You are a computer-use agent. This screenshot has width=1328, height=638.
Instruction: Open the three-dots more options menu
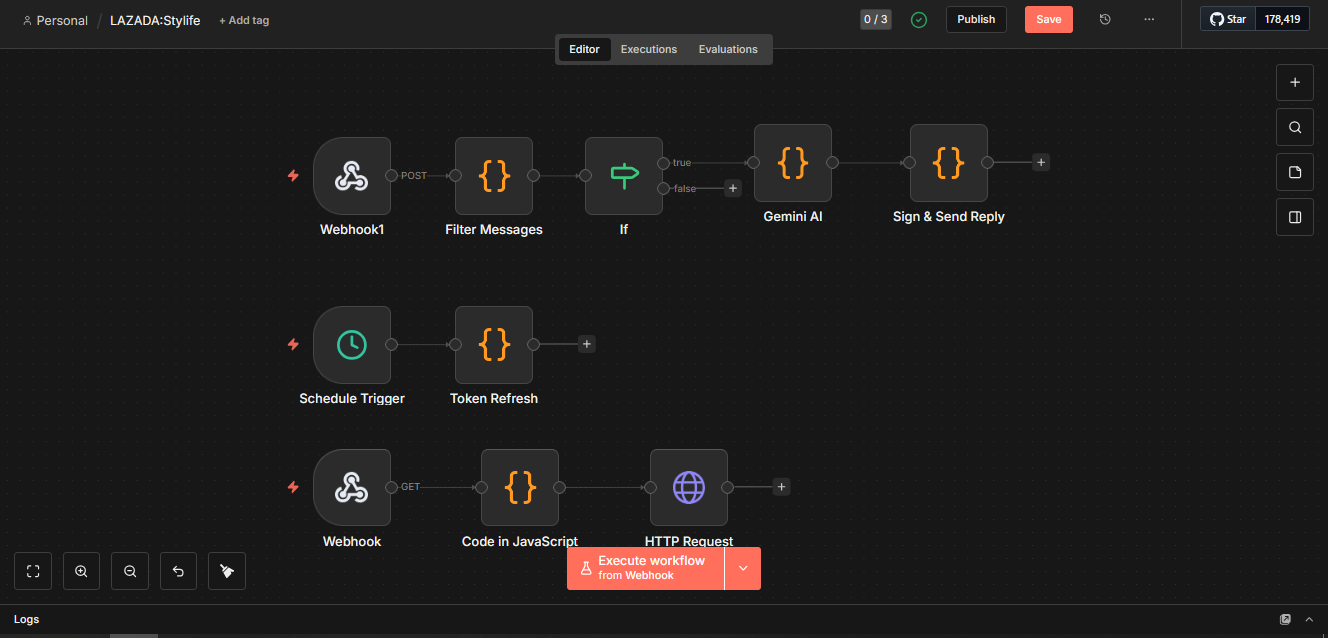point(1149,20)
